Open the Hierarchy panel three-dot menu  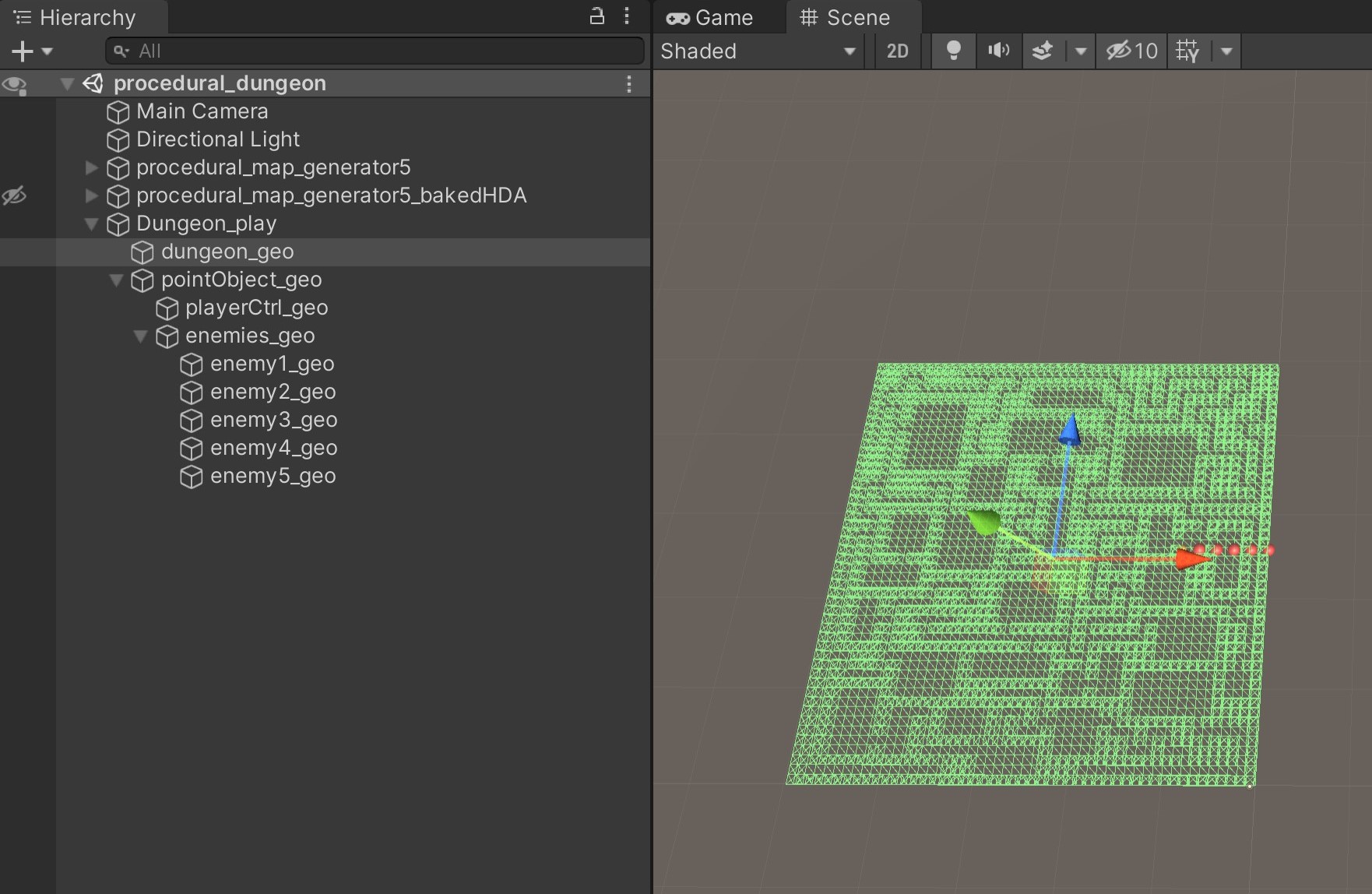tap(628, 16)
